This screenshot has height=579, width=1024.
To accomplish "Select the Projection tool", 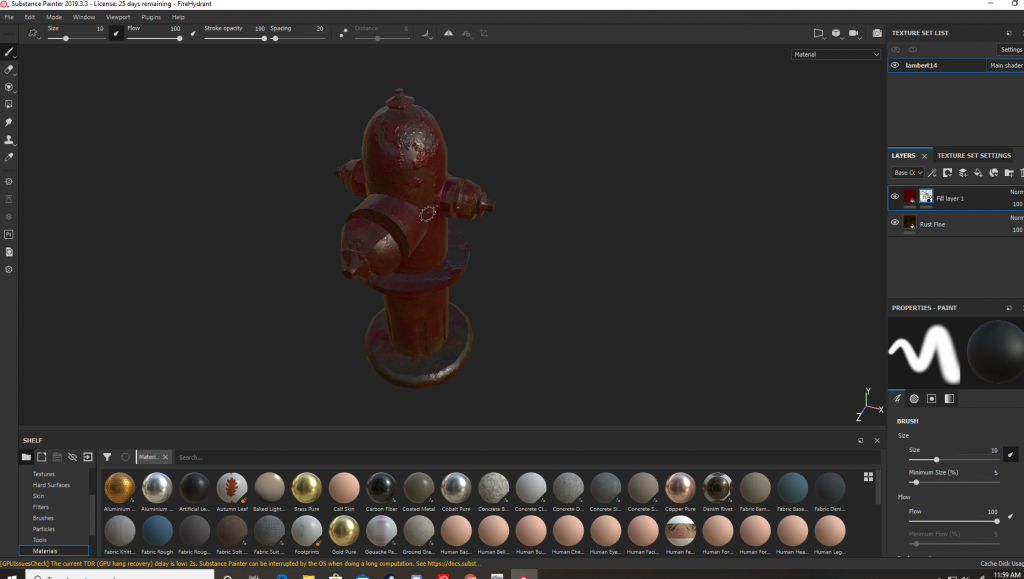I will pyautogui.click(x=9, y=87).
